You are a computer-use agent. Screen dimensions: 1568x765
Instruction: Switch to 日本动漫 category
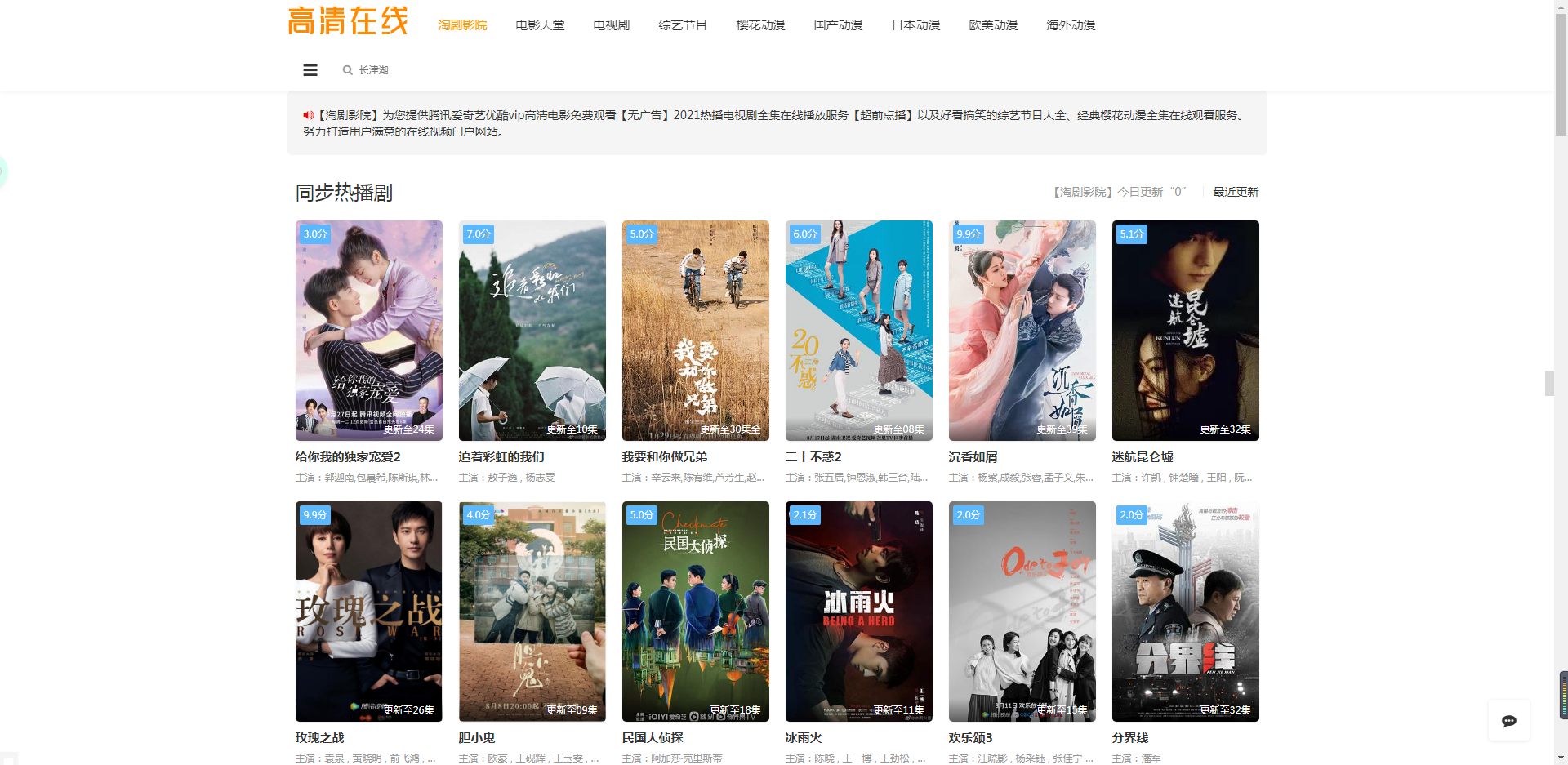915,25
